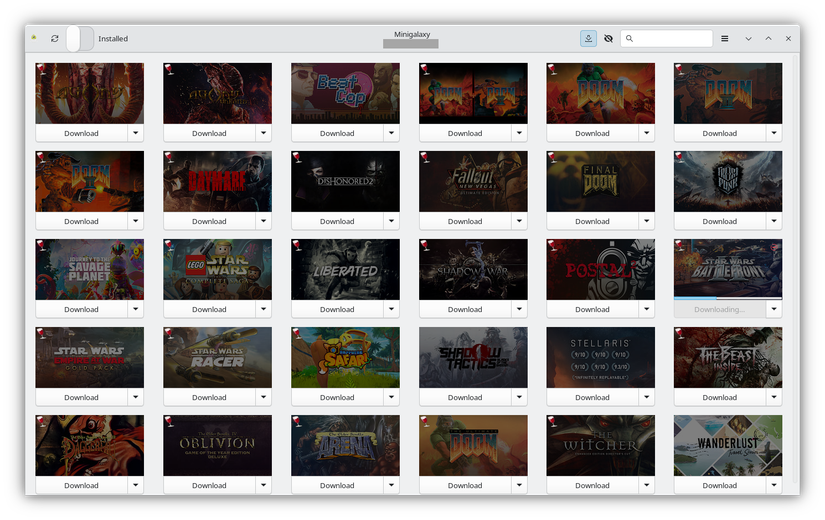
Task: Expand Beat Cop download options arrow
Action: pos(391,133)
